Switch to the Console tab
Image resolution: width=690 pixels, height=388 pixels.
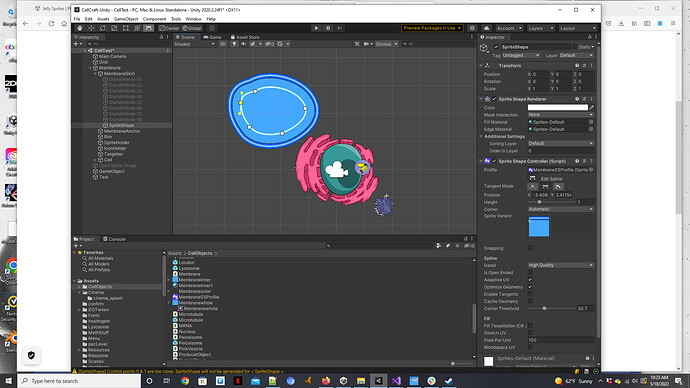114,239
